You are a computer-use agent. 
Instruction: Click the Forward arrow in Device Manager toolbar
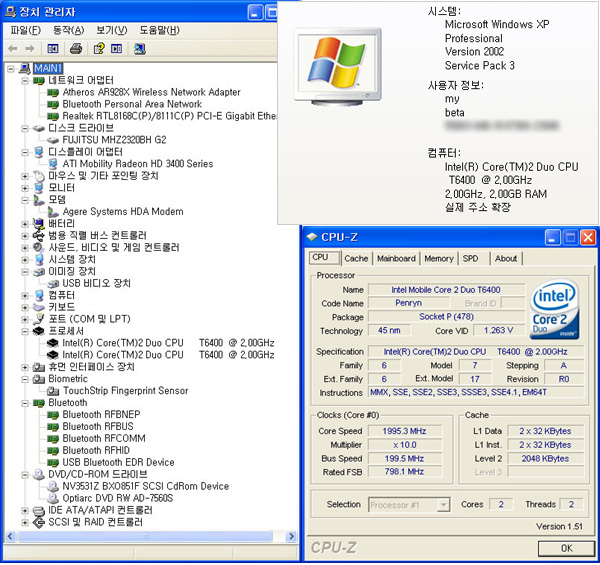coord(29,49)
